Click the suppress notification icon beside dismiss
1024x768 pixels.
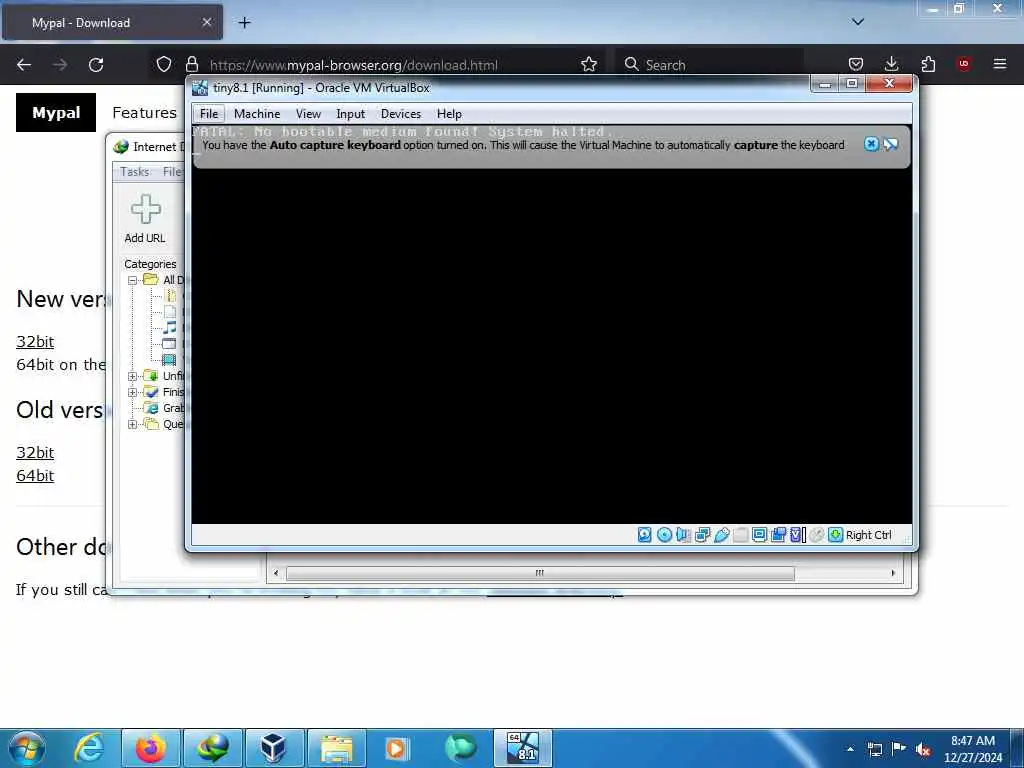tap(891, 144)
